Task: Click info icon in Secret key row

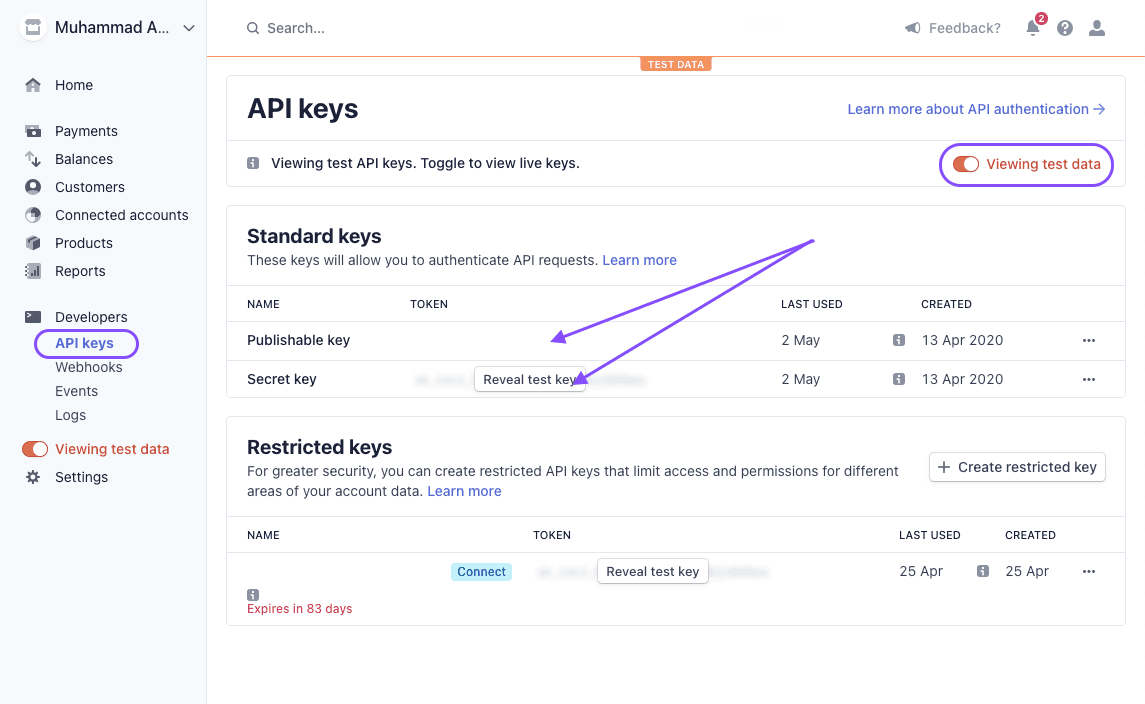Action: 898,379
